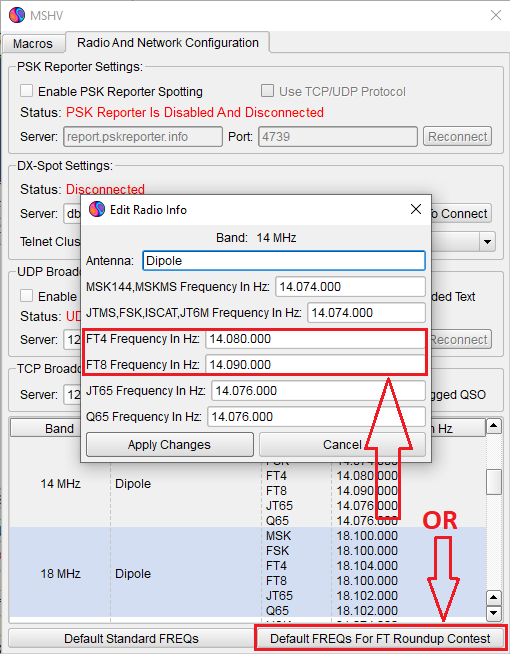Screen dimensions: 510x654
Task: Click Default Standard FREQs button
Action: tap(131, 639)
